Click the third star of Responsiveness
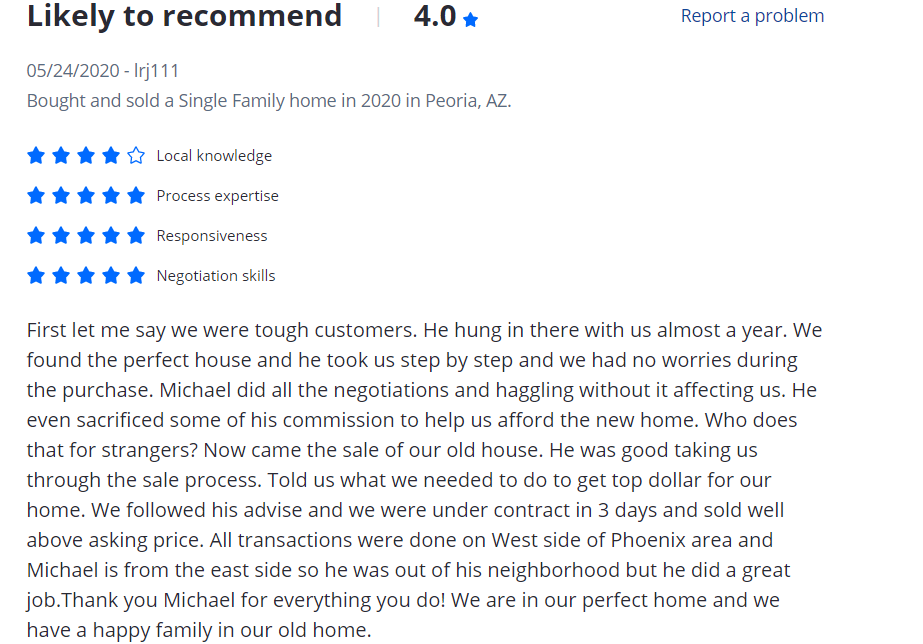 click(86, 235)
